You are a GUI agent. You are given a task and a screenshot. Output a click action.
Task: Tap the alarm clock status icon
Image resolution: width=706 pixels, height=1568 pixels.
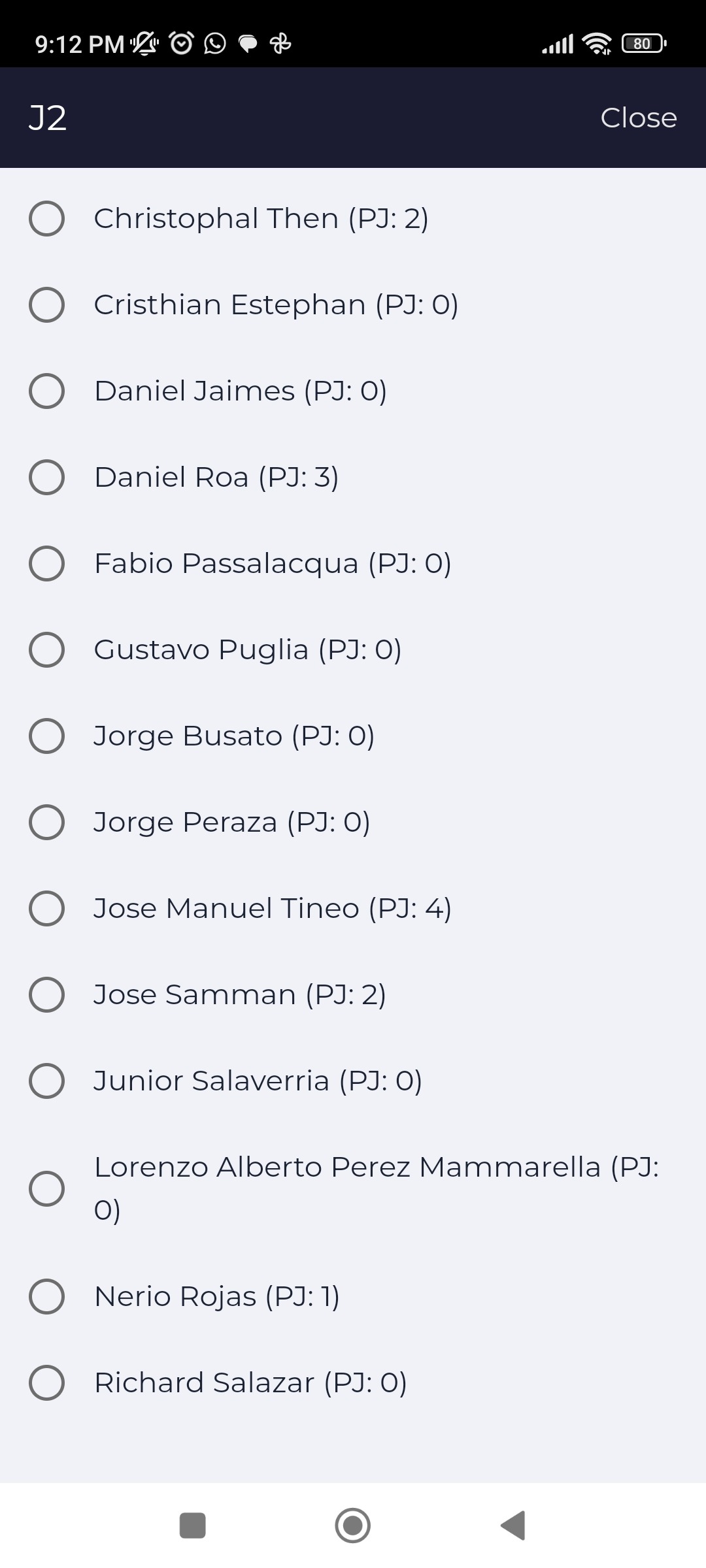pyautogui.click(x=181, y=44)
